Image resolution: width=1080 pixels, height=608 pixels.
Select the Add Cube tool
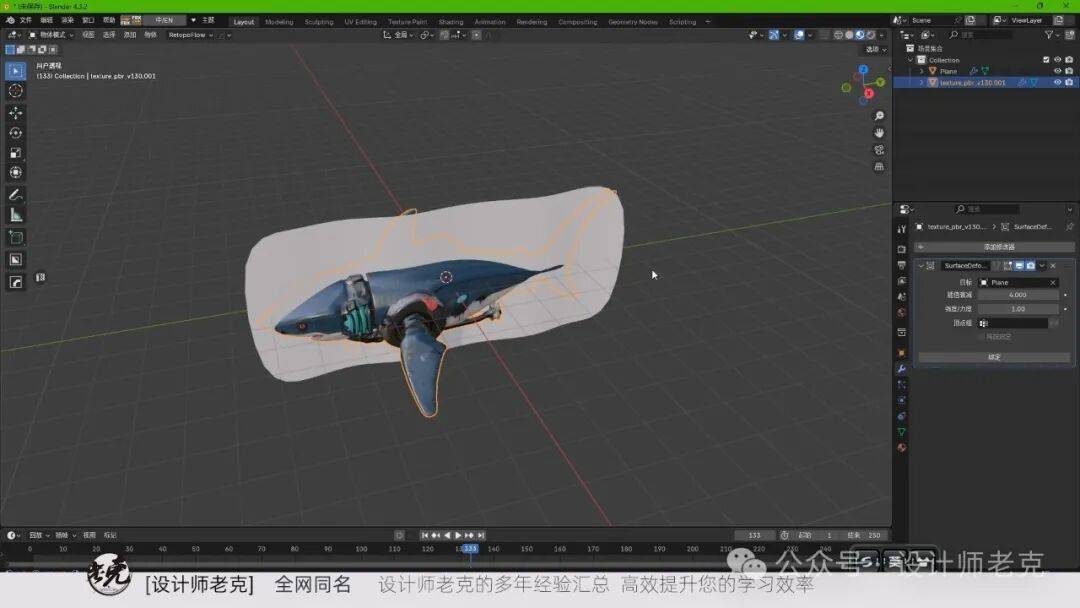pos(16,238)
